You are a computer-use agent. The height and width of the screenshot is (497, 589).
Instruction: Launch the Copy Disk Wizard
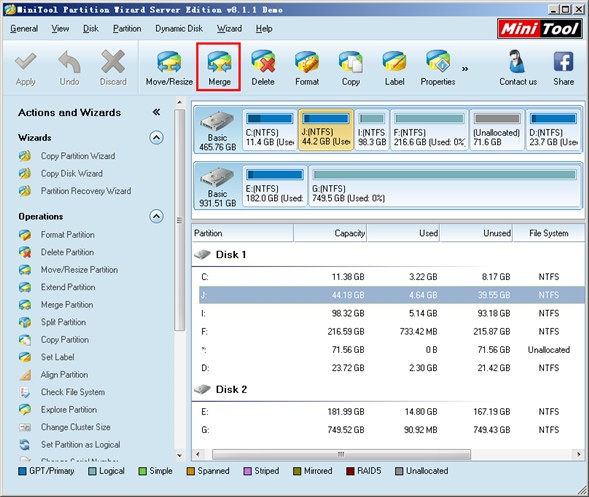pyautogui.click(x=72, y=174)
